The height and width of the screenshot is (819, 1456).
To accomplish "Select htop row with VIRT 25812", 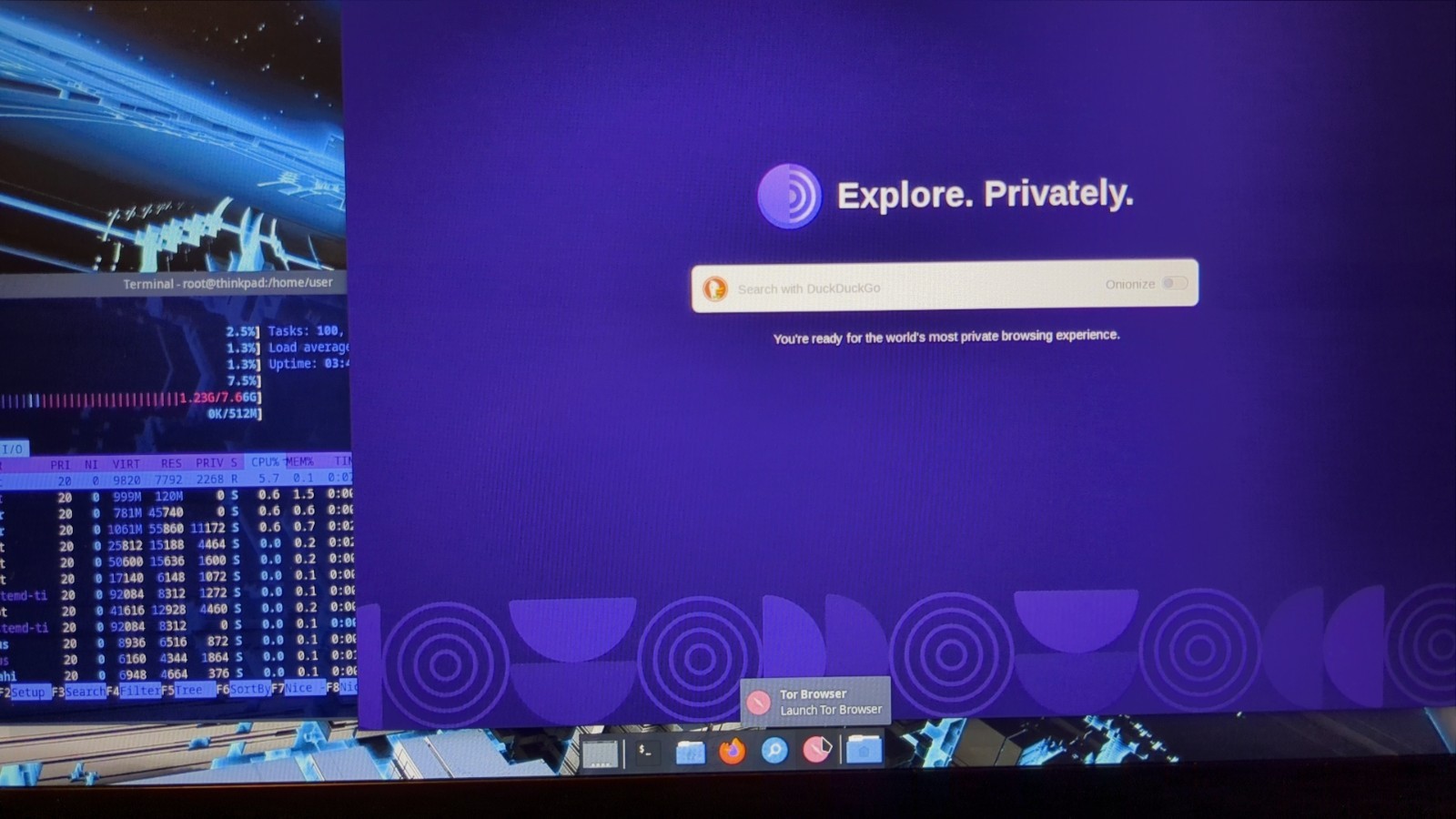I will pos(176,544).
